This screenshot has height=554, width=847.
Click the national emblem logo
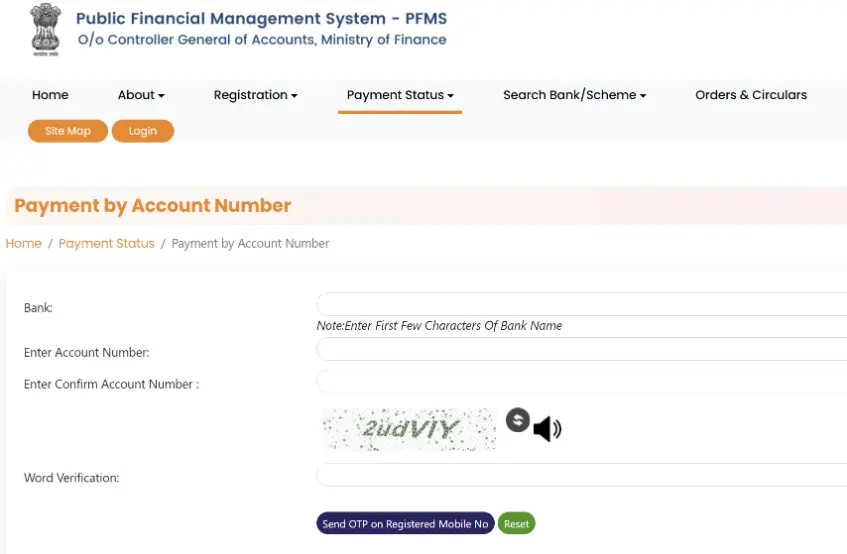point(45,29)
